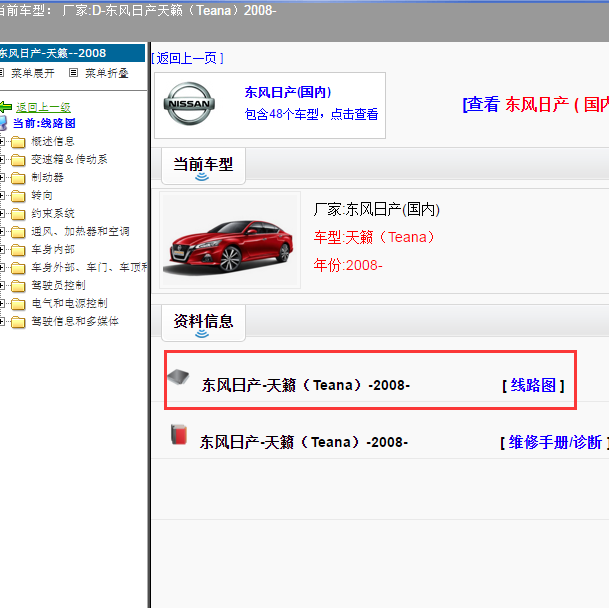The image size is (609, 608).
Task: Click the 约束系统 folder icon
Action: tap(18, 214)
